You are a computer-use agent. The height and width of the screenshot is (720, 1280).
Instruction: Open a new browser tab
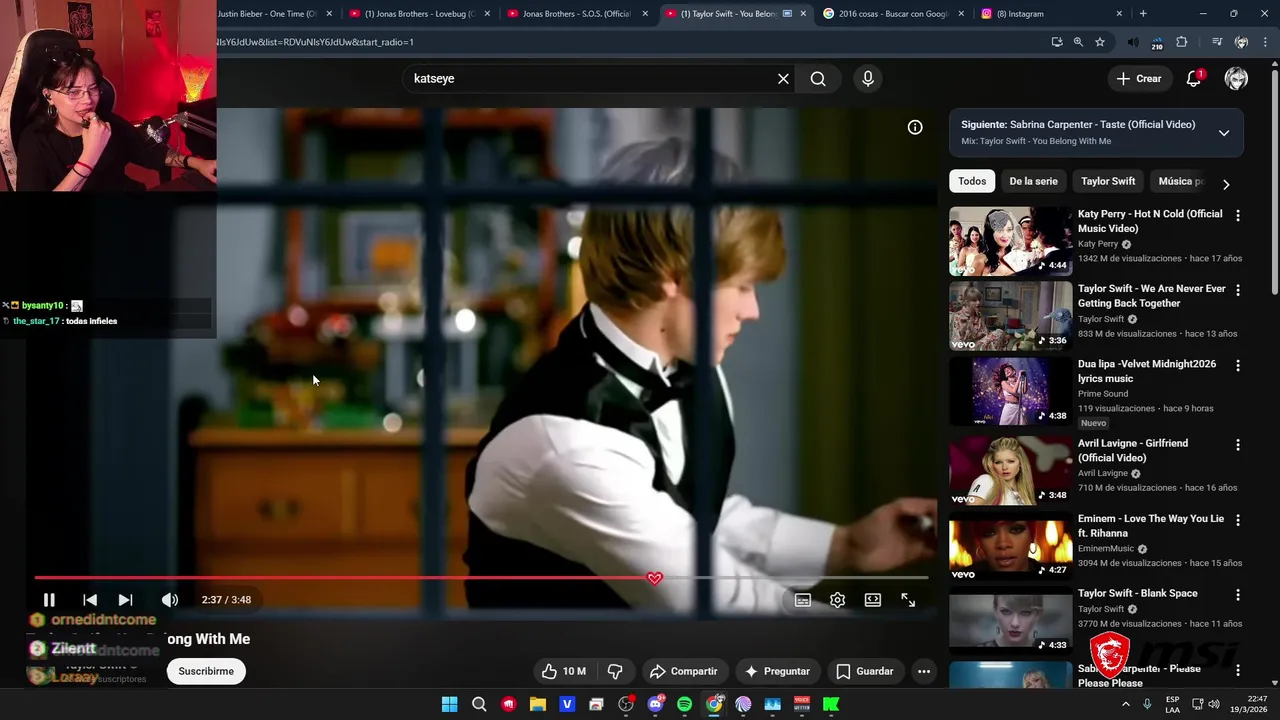(1143, 14)
